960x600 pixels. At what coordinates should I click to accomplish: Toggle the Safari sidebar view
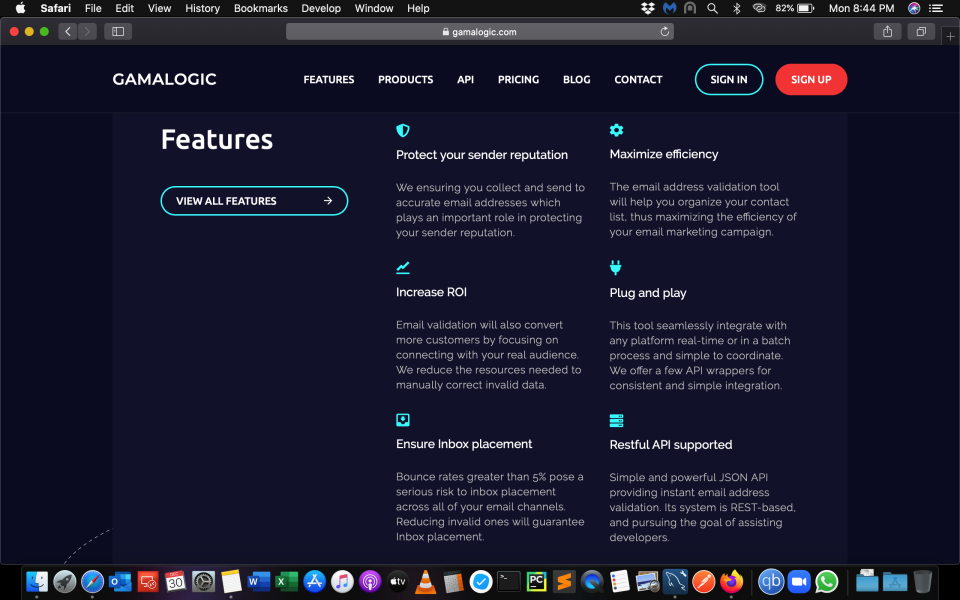[117, 31]
